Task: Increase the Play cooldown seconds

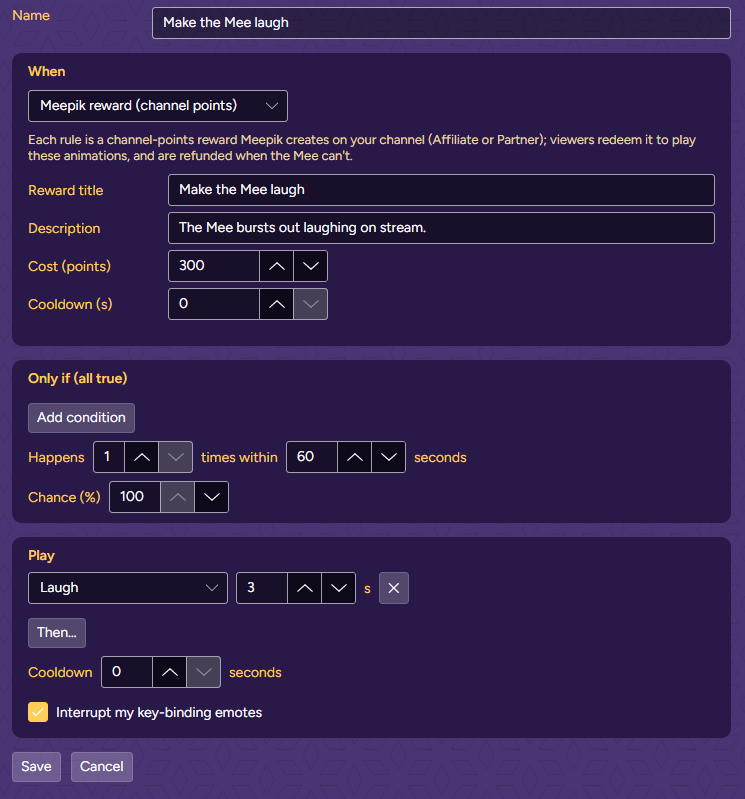Action: (170, 672)
